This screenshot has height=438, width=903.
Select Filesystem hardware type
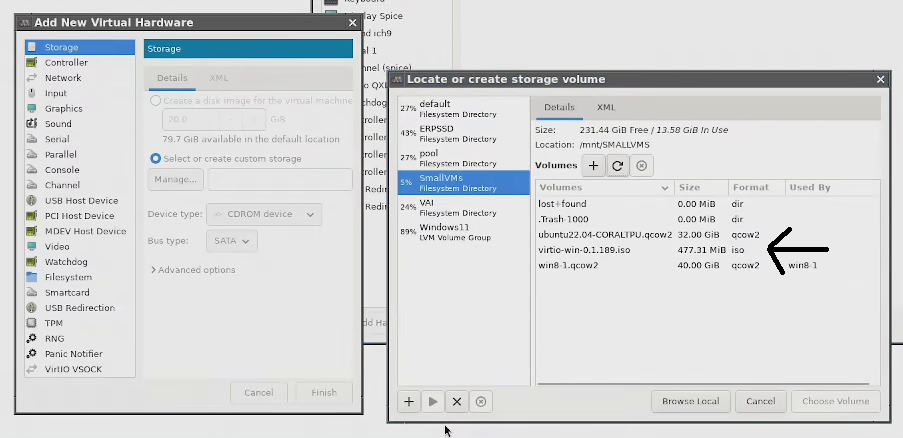coord(80,277)
